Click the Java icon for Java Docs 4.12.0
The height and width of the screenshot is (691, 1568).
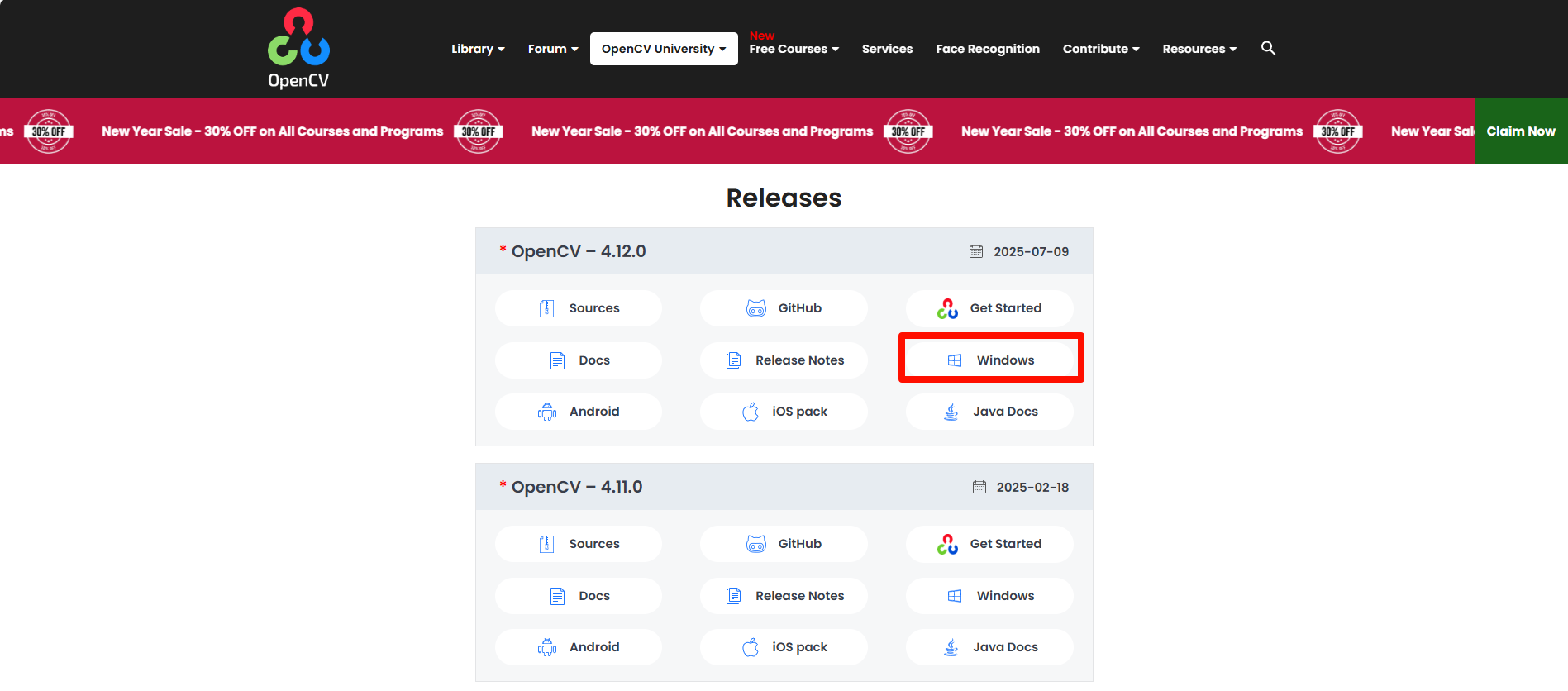951,412
